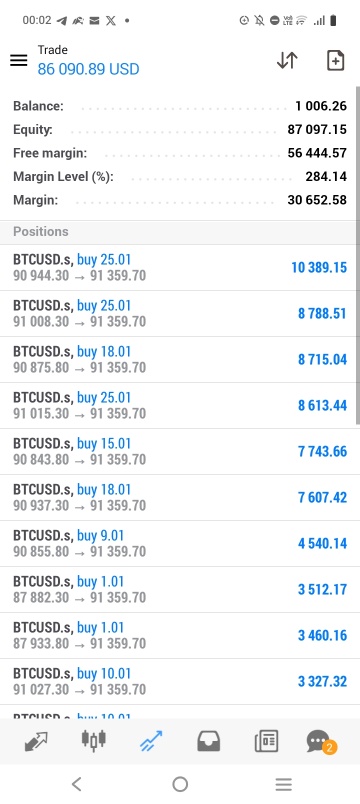
Task: Select position opened at 87 882.30
Action: click(178, 590)
